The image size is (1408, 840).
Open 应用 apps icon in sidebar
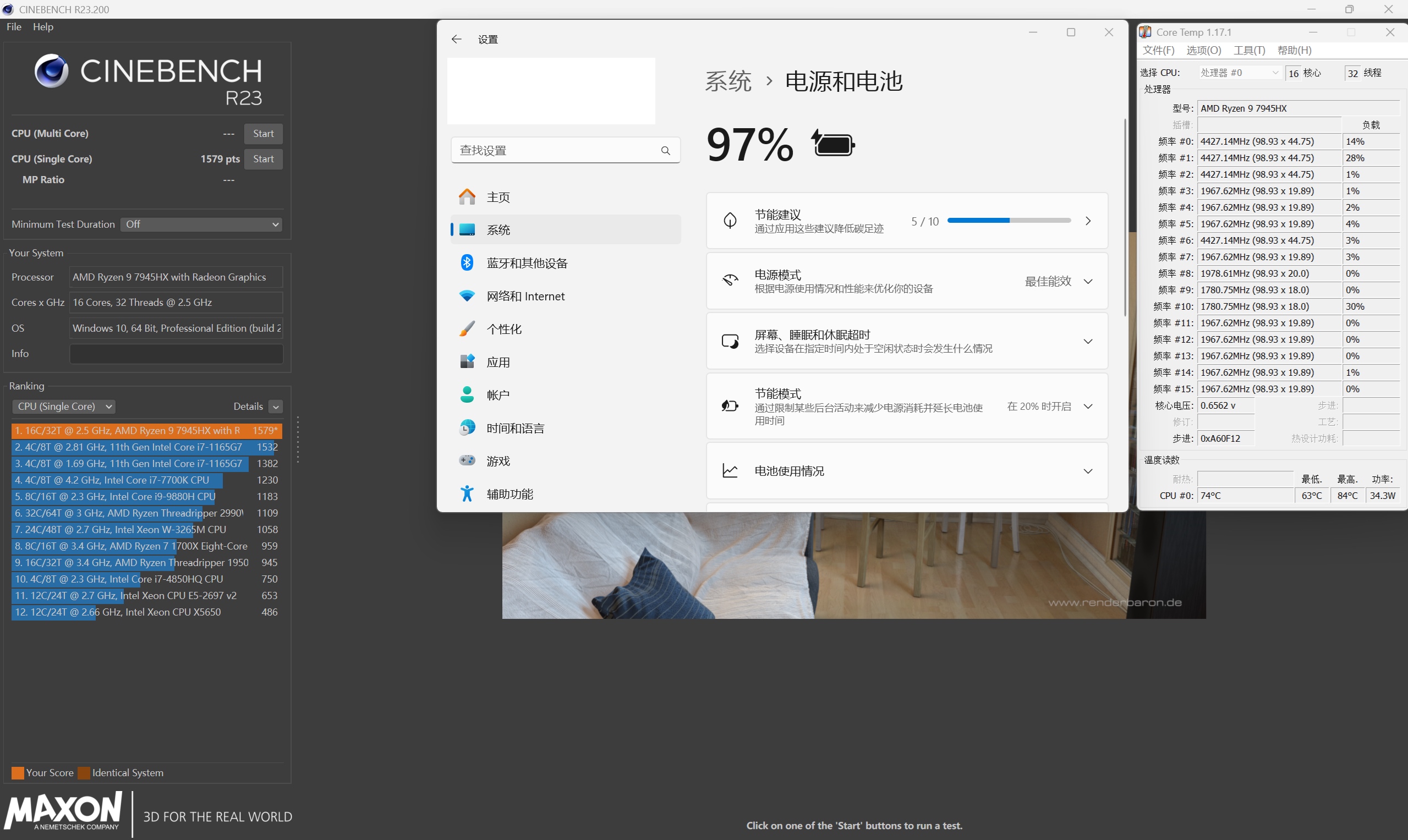click(x=467, y=362)
